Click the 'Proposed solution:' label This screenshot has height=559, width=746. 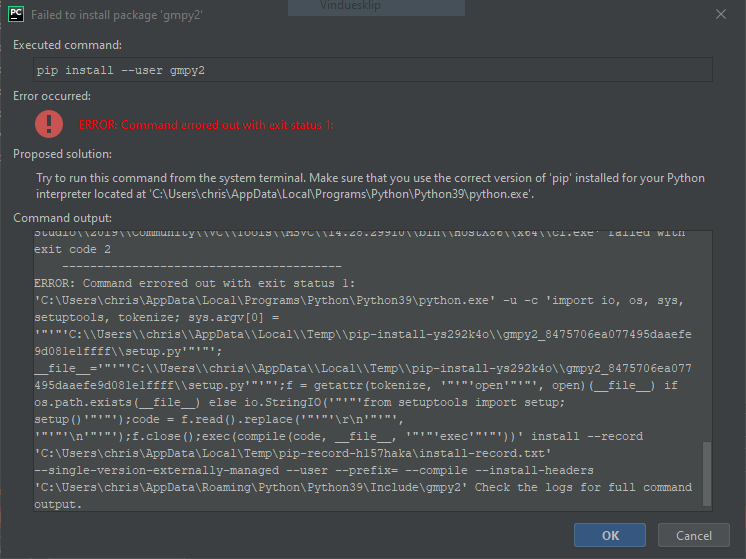pyautogui.click(x=62, y=154)
